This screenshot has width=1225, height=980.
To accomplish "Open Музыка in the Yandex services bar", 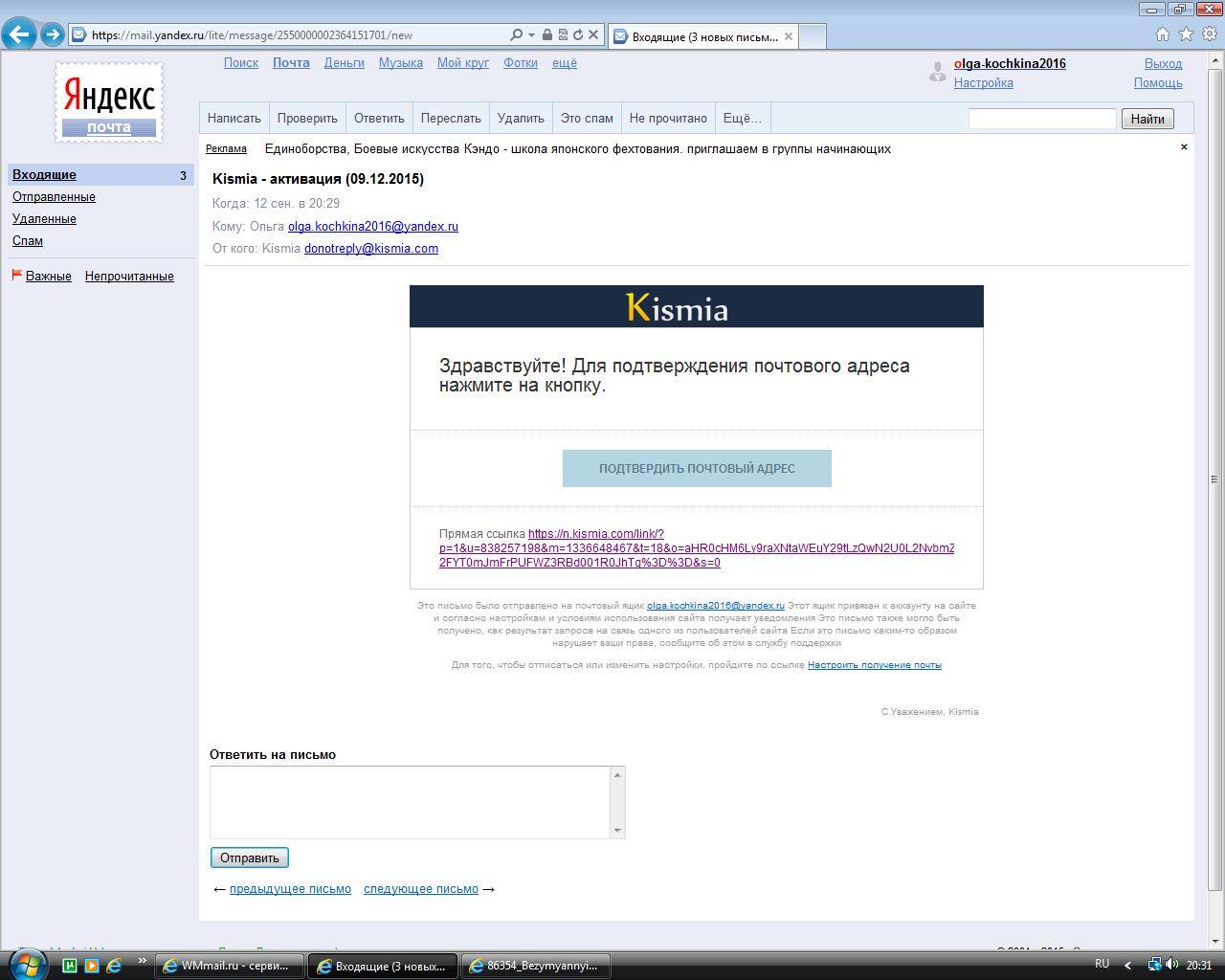I will click(x=400, y=62).
